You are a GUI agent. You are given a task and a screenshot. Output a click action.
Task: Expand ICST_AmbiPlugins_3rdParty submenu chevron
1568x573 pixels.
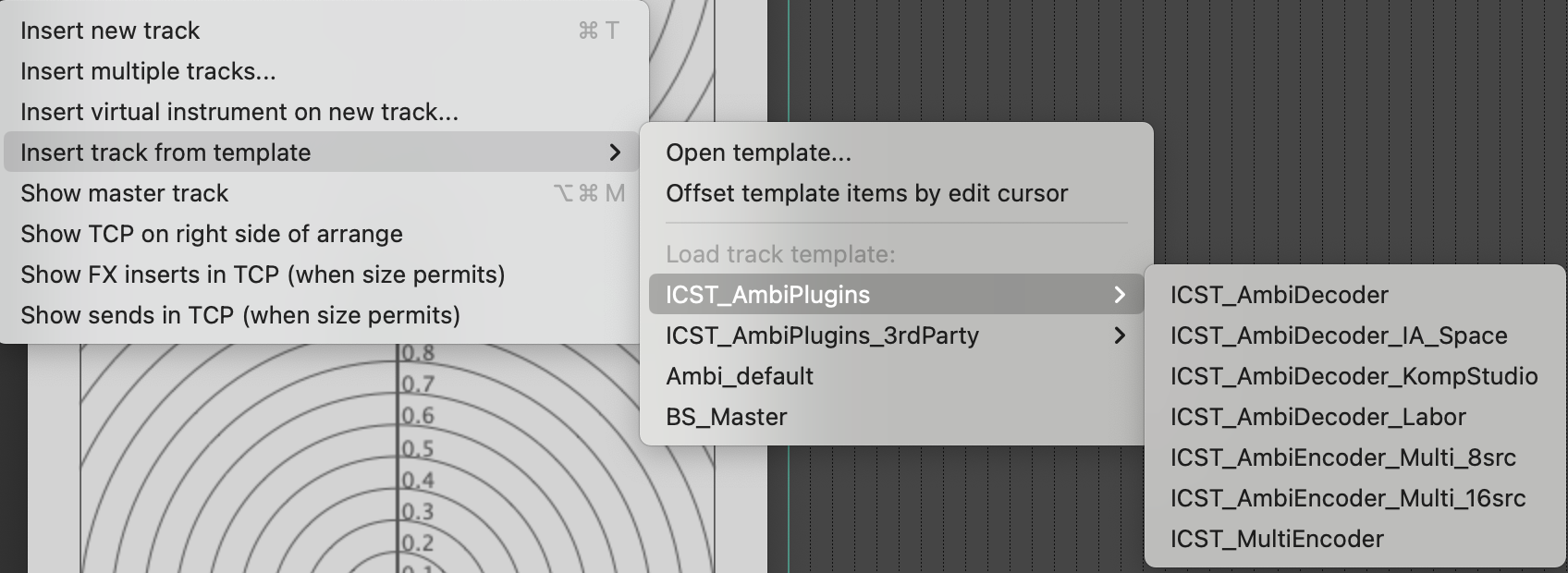pos(1120,335)
